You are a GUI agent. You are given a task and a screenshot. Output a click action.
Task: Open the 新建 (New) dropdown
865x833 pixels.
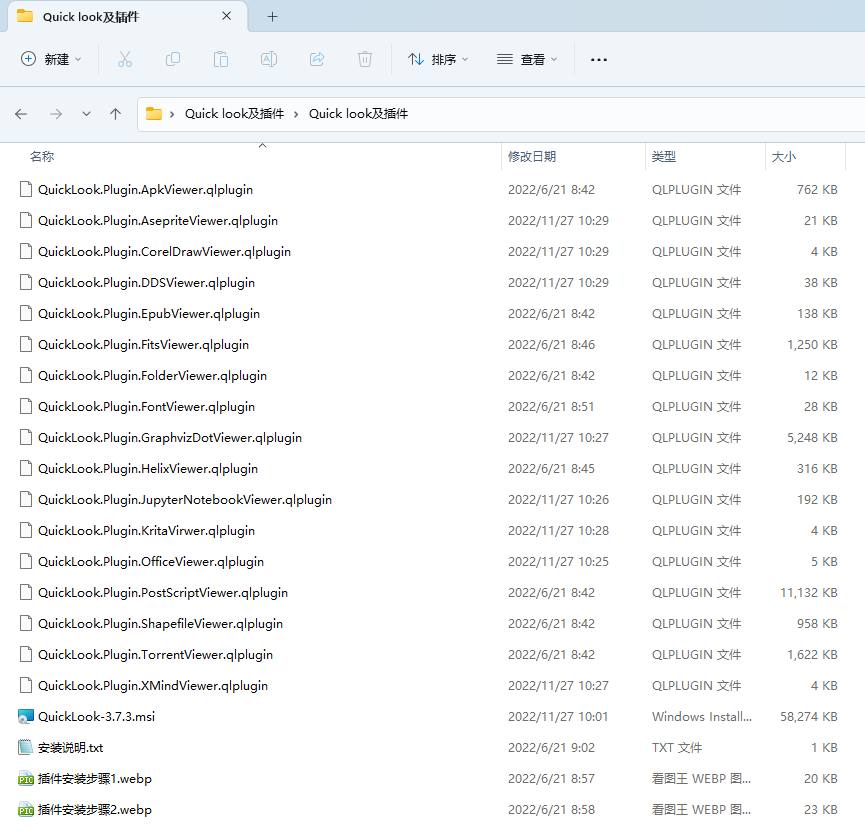click(51, 59)
